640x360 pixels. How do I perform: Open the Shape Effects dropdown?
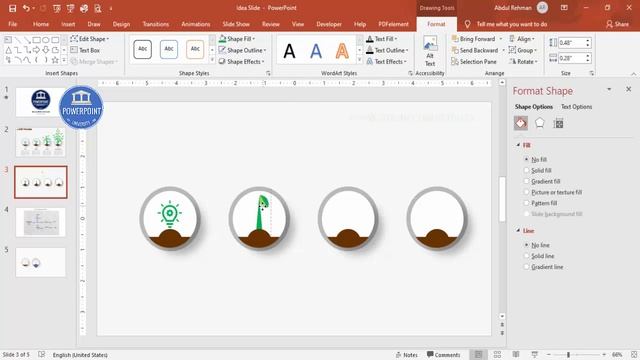click(242, 62)
